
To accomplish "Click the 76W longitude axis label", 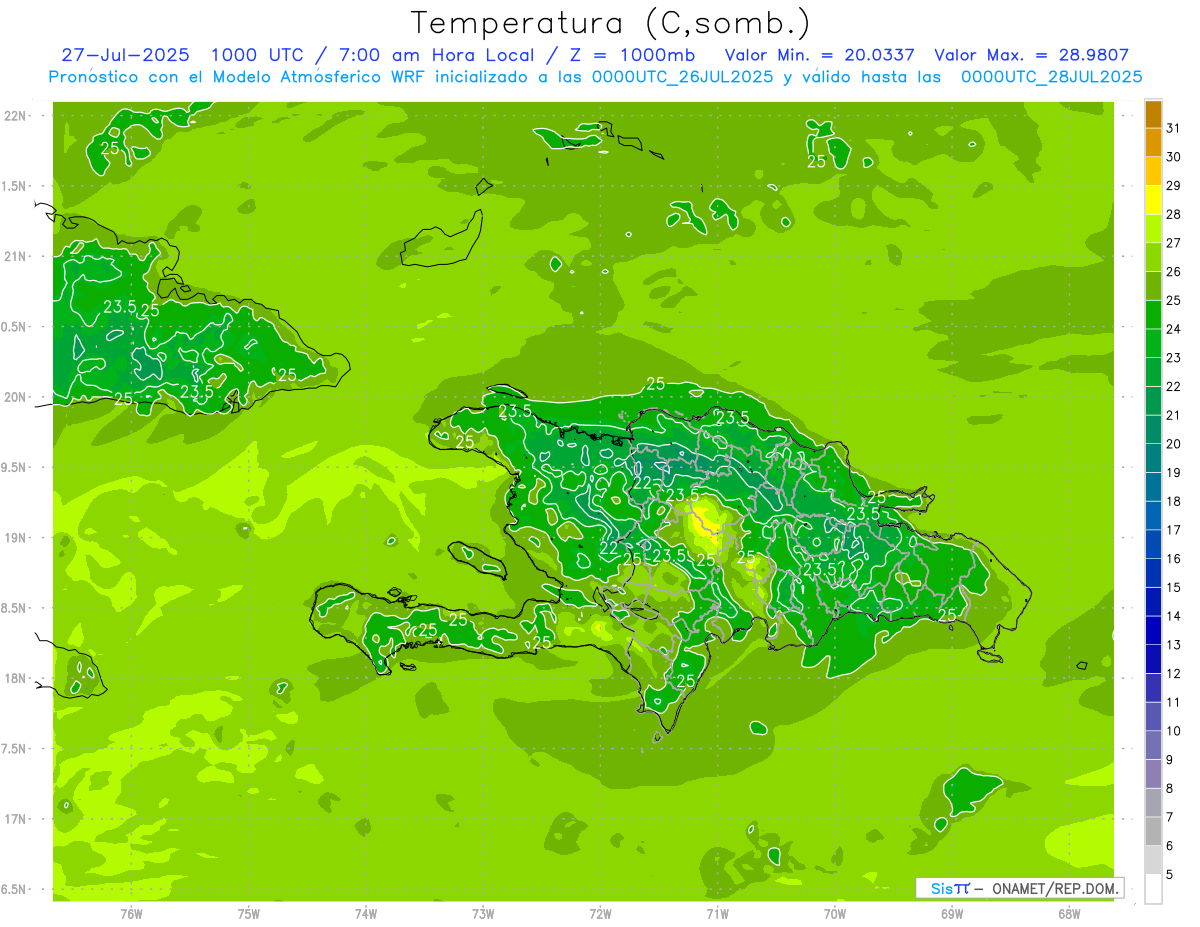I will (131, 914).
